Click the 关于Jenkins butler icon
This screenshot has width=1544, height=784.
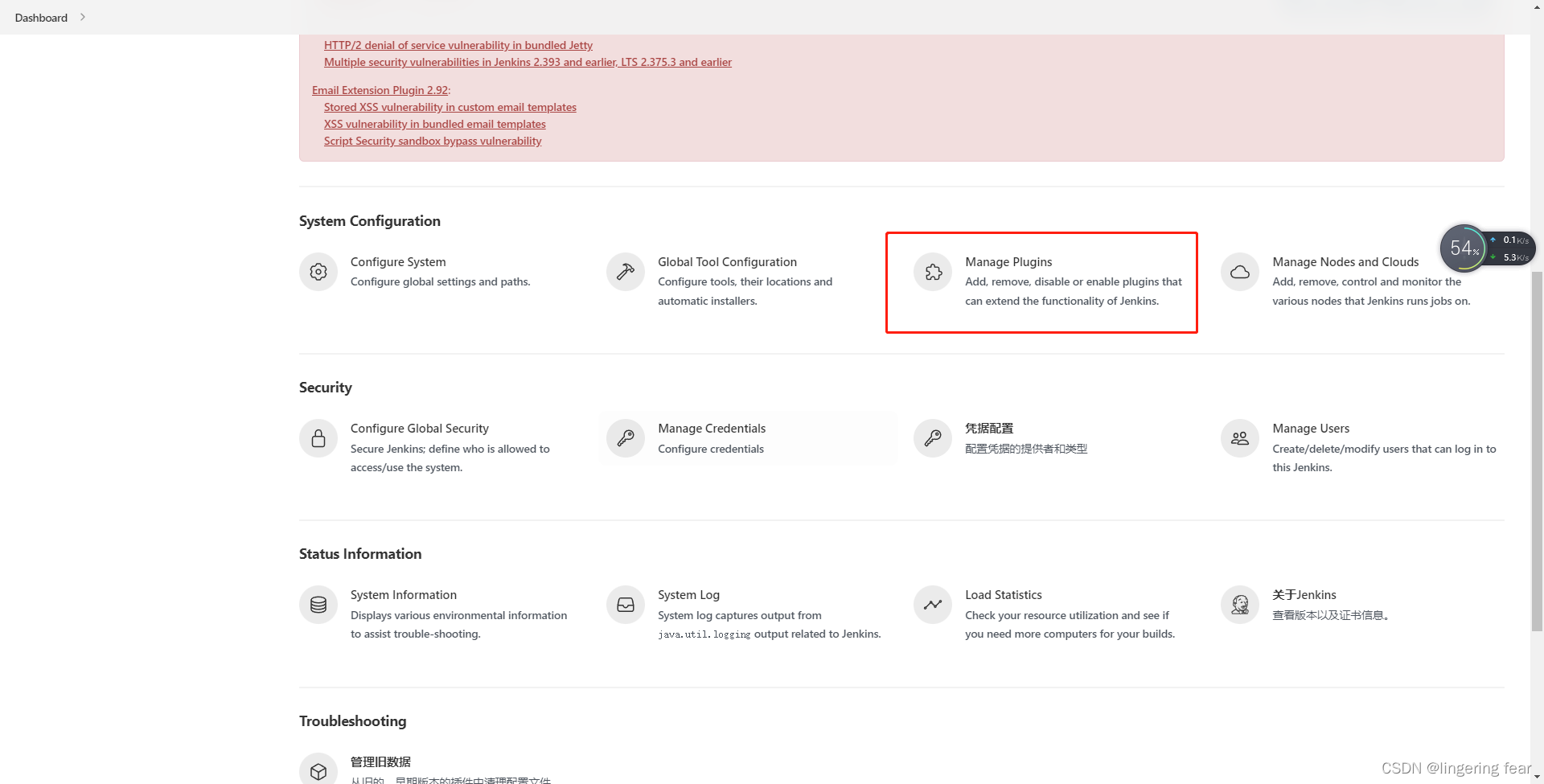click(x=1240, y=605)
